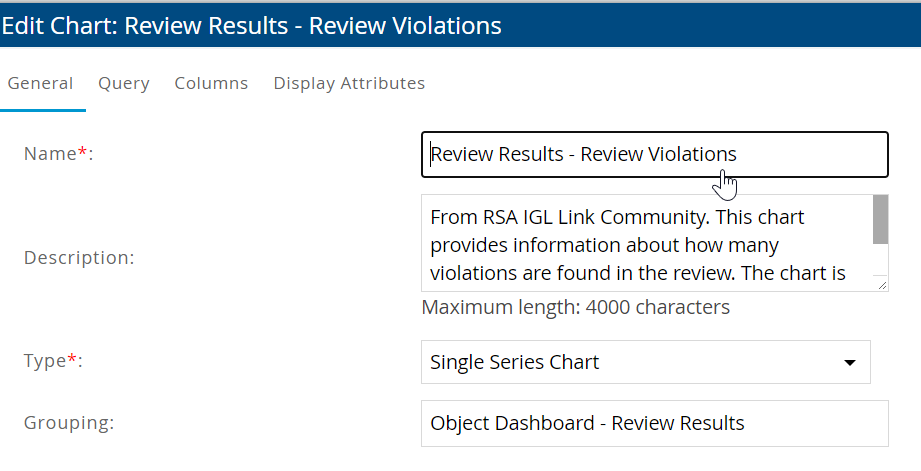The width and height of the screenshot is (921, 471).
Task: Click the Type dropdown arrow
Action: 850,362
